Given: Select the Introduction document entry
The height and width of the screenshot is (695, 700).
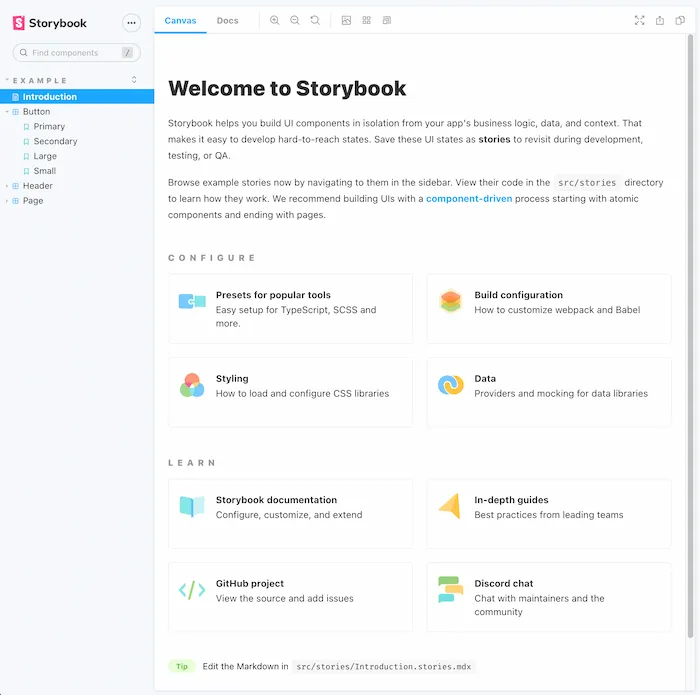Looking at the screenshot, I should click(x=77, y=96).
